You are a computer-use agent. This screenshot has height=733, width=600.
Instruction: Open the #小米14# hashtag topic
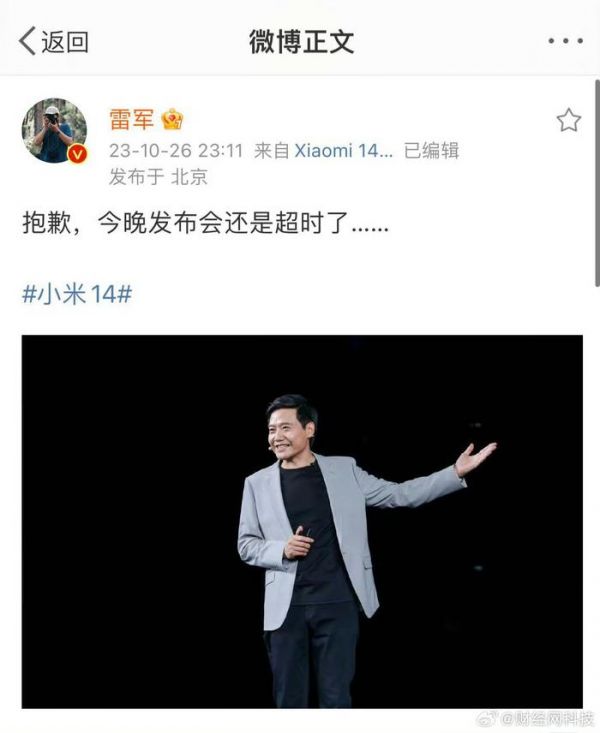tap(77, 294)
